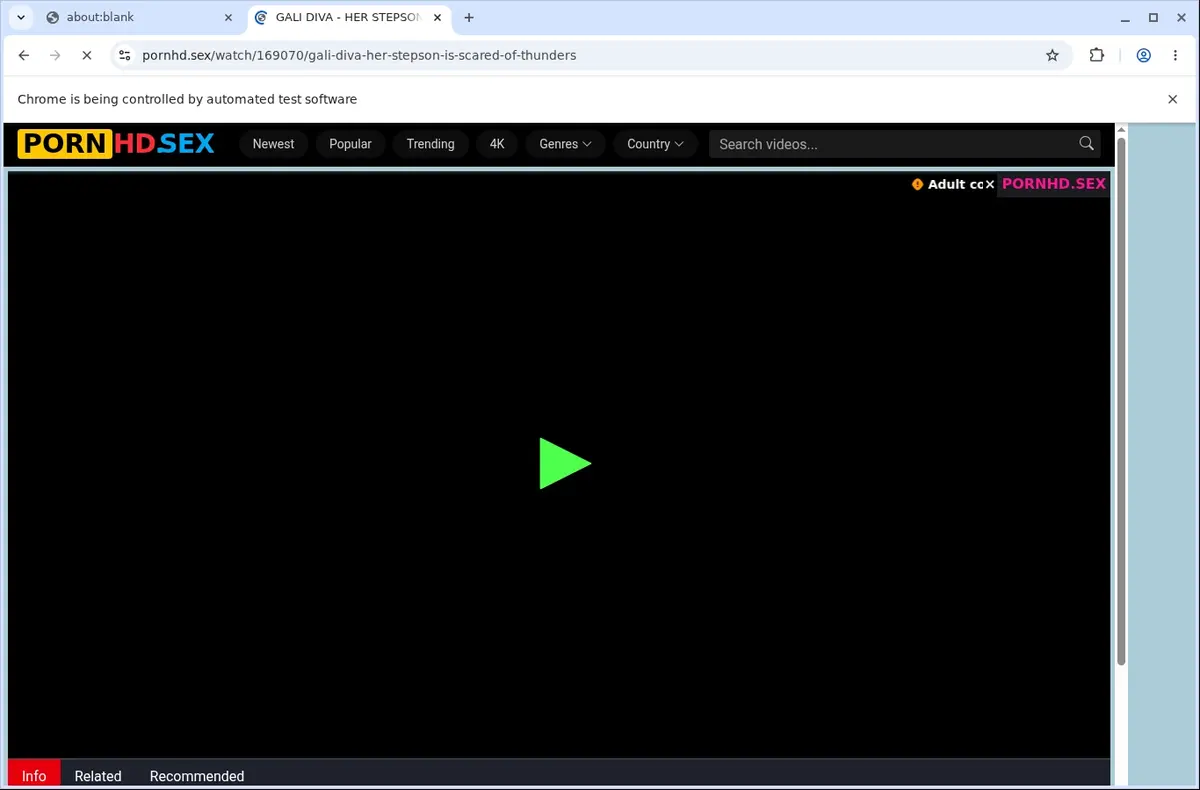This screenshot has height=790, width=1200.
Task: Click the forward navigation arrow
Action: point(55,56)
